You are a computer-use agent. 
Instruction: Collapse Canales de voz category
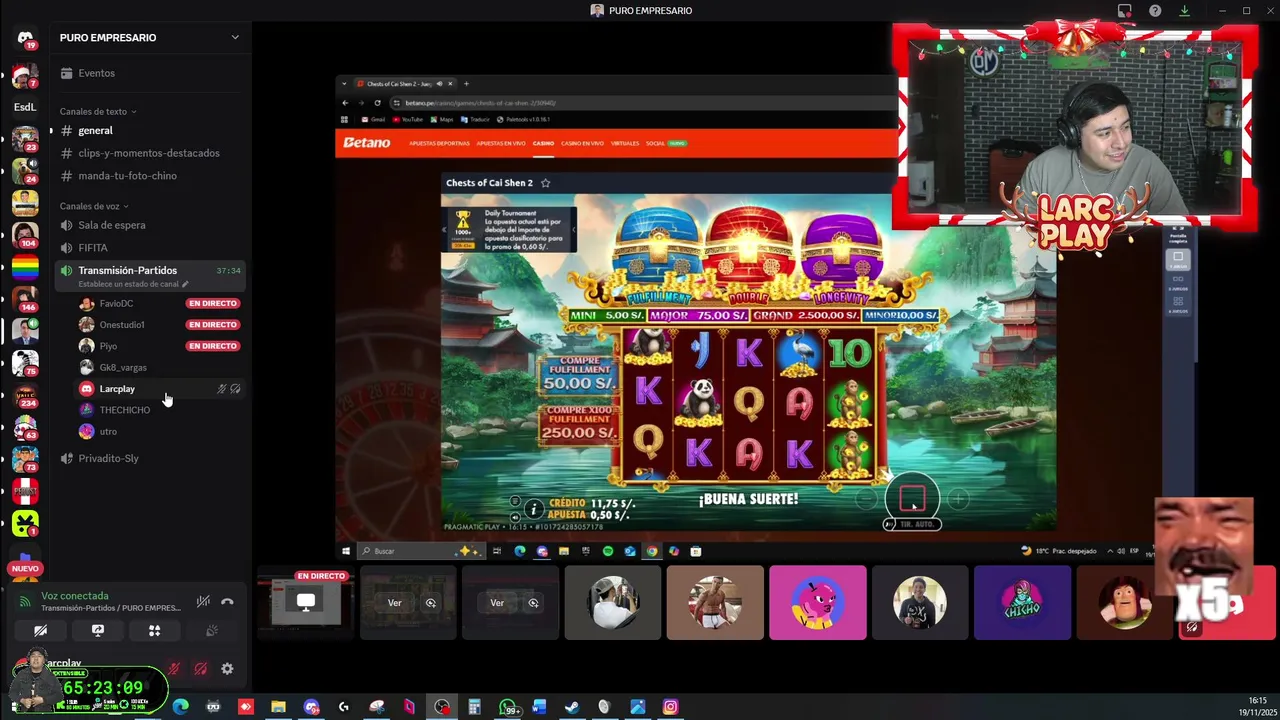point(94,206)
